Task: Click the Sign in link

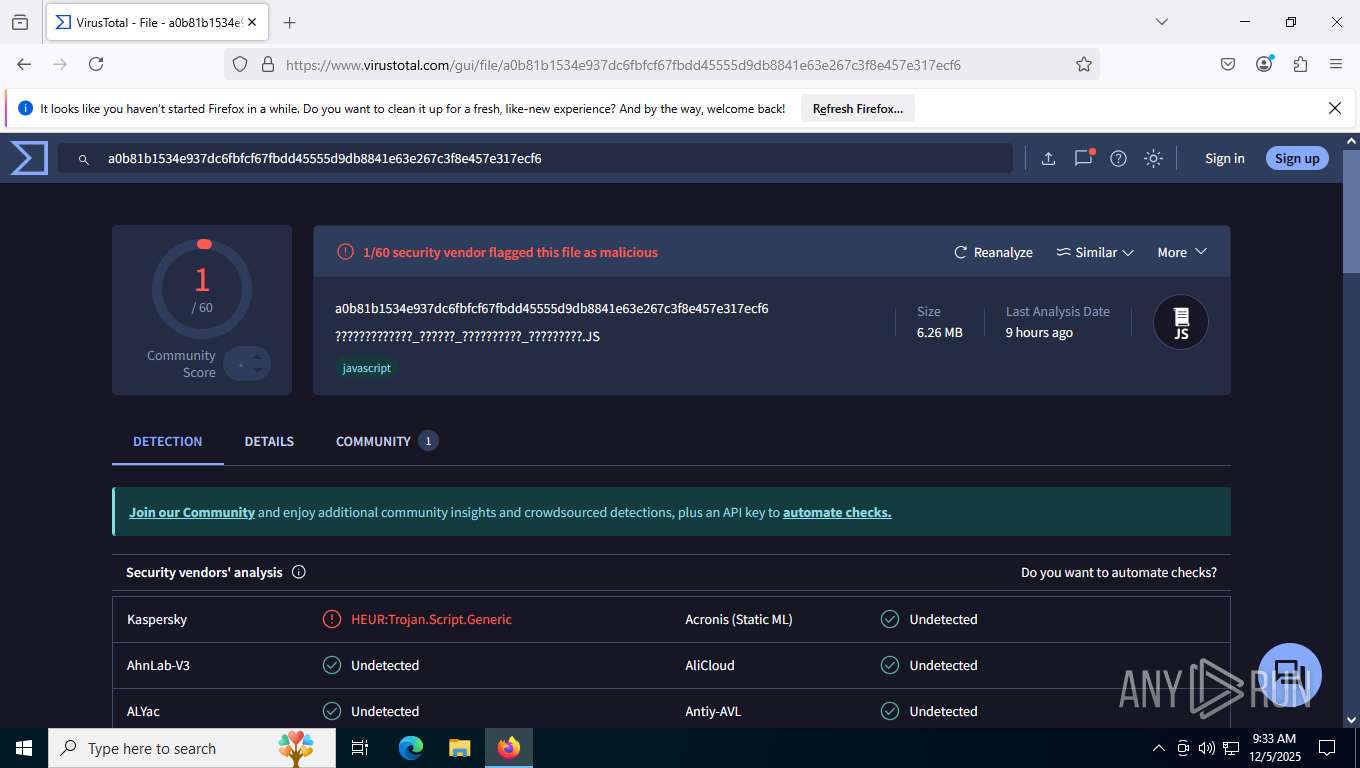Action: (1224, 158)
